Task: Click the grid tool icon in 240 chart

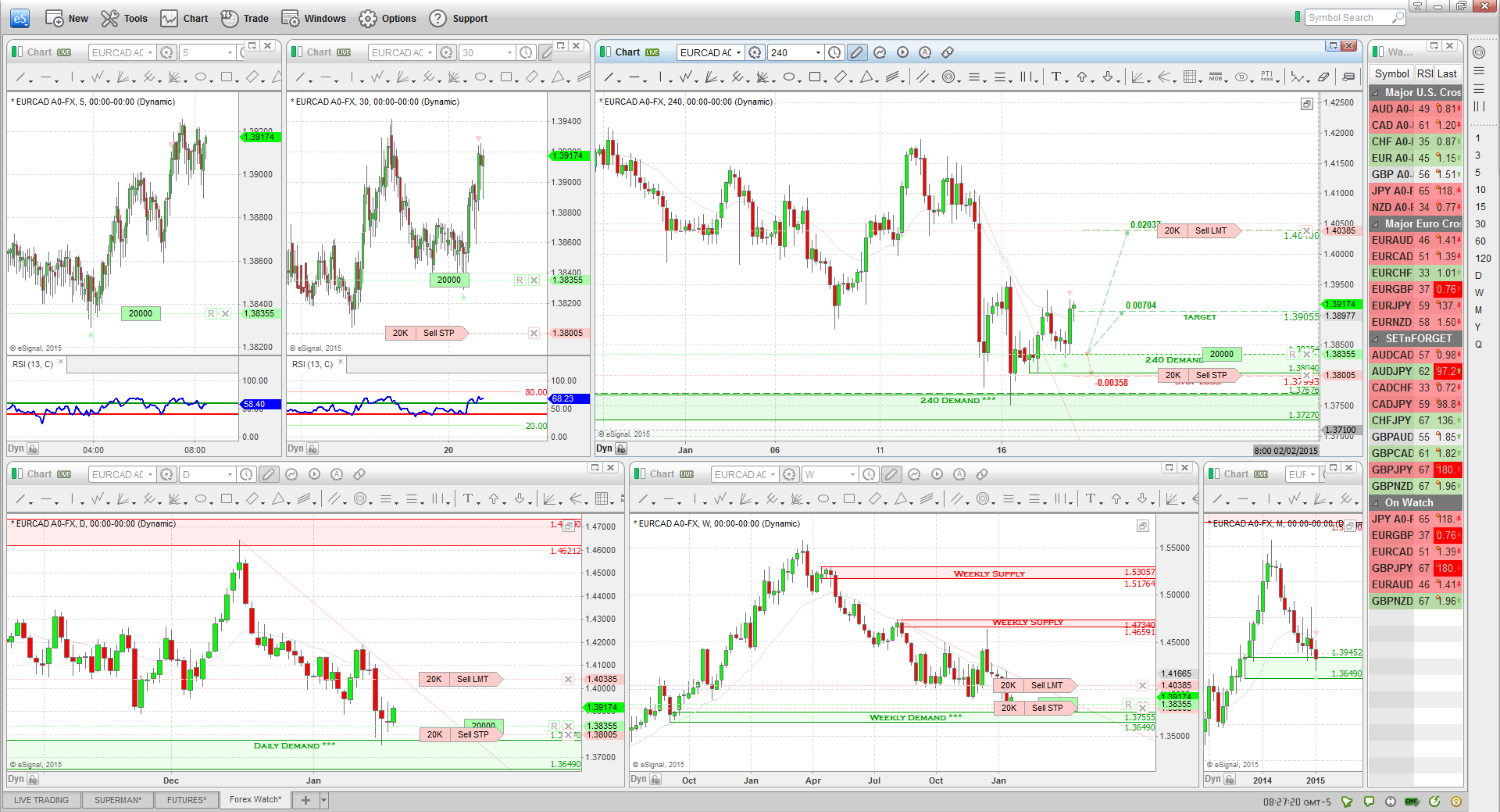Action: pos(1190,77)
